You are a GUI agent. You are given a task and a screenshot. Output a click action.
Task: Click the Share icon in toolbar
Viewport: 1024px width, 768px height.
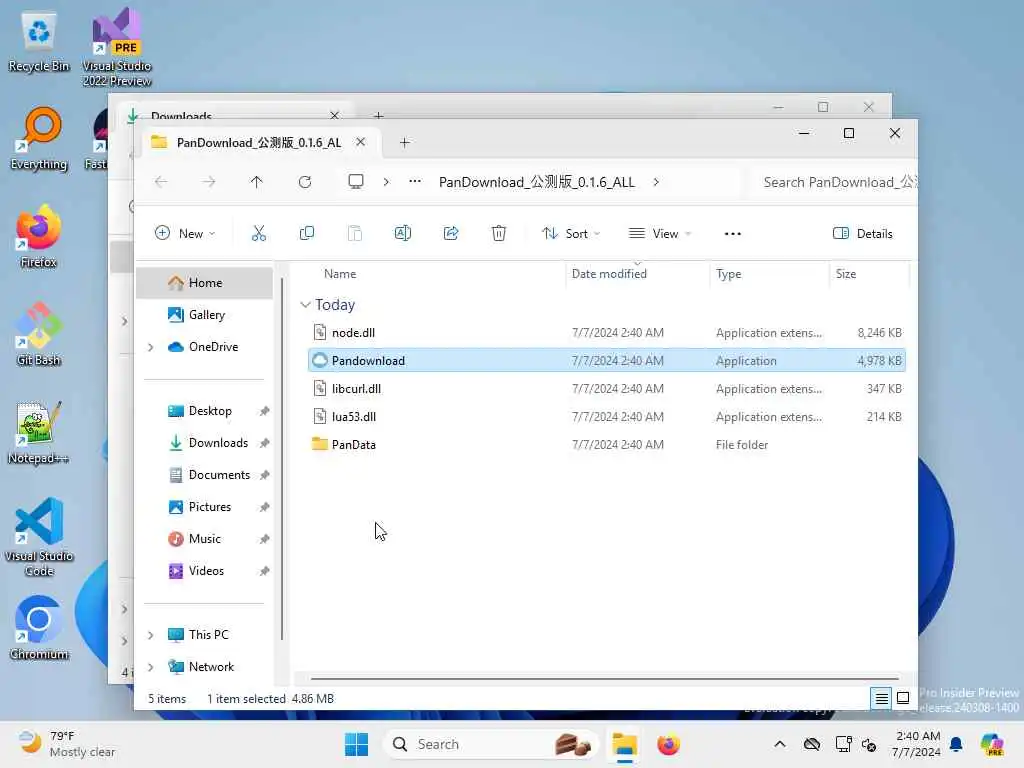click(451, 233)
